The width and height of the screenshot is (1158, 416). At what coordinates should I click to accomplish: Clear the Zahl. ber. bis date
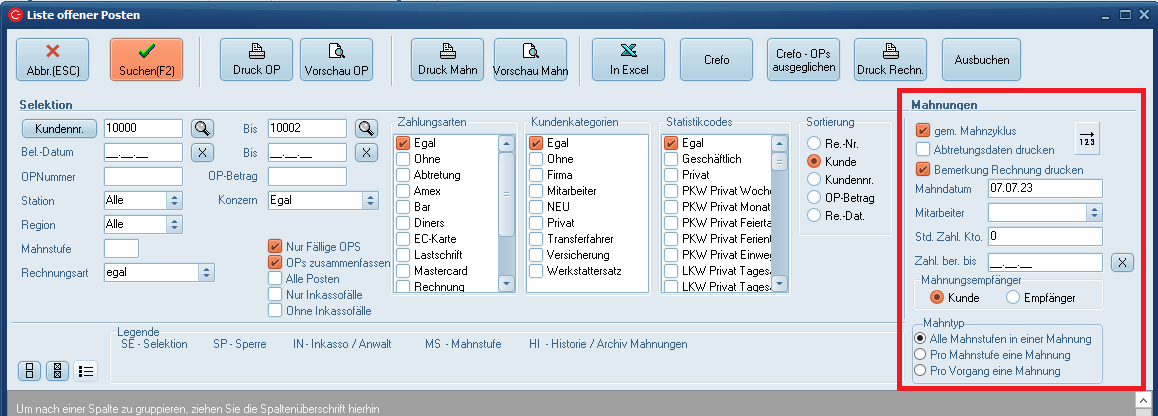pos(1123,263)
